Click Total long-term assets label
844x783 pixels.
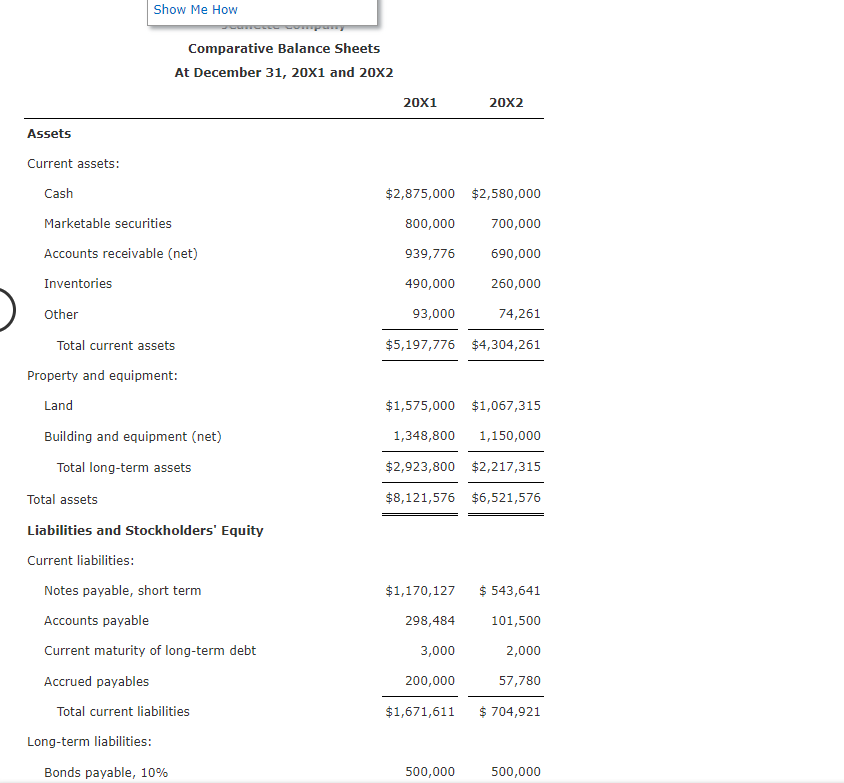pyautogui.click(x=124, y=468)
